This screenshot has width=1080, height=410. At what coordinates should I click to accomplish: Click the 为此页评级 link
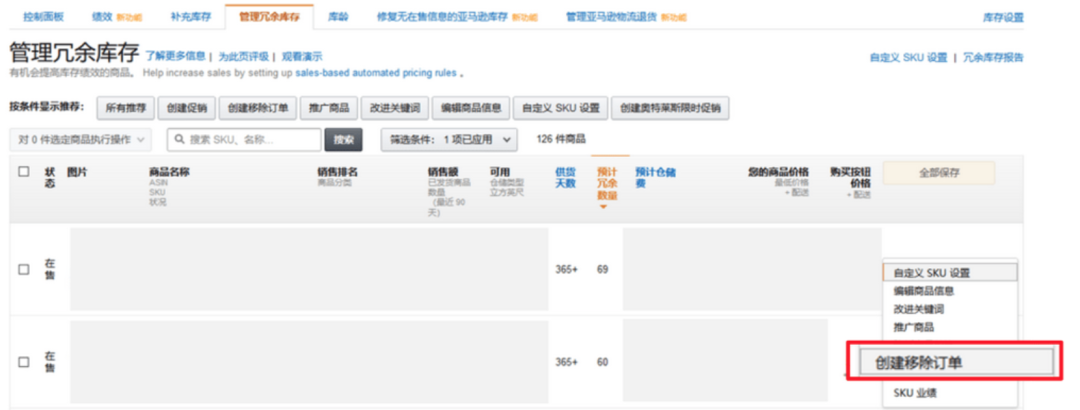243,57
